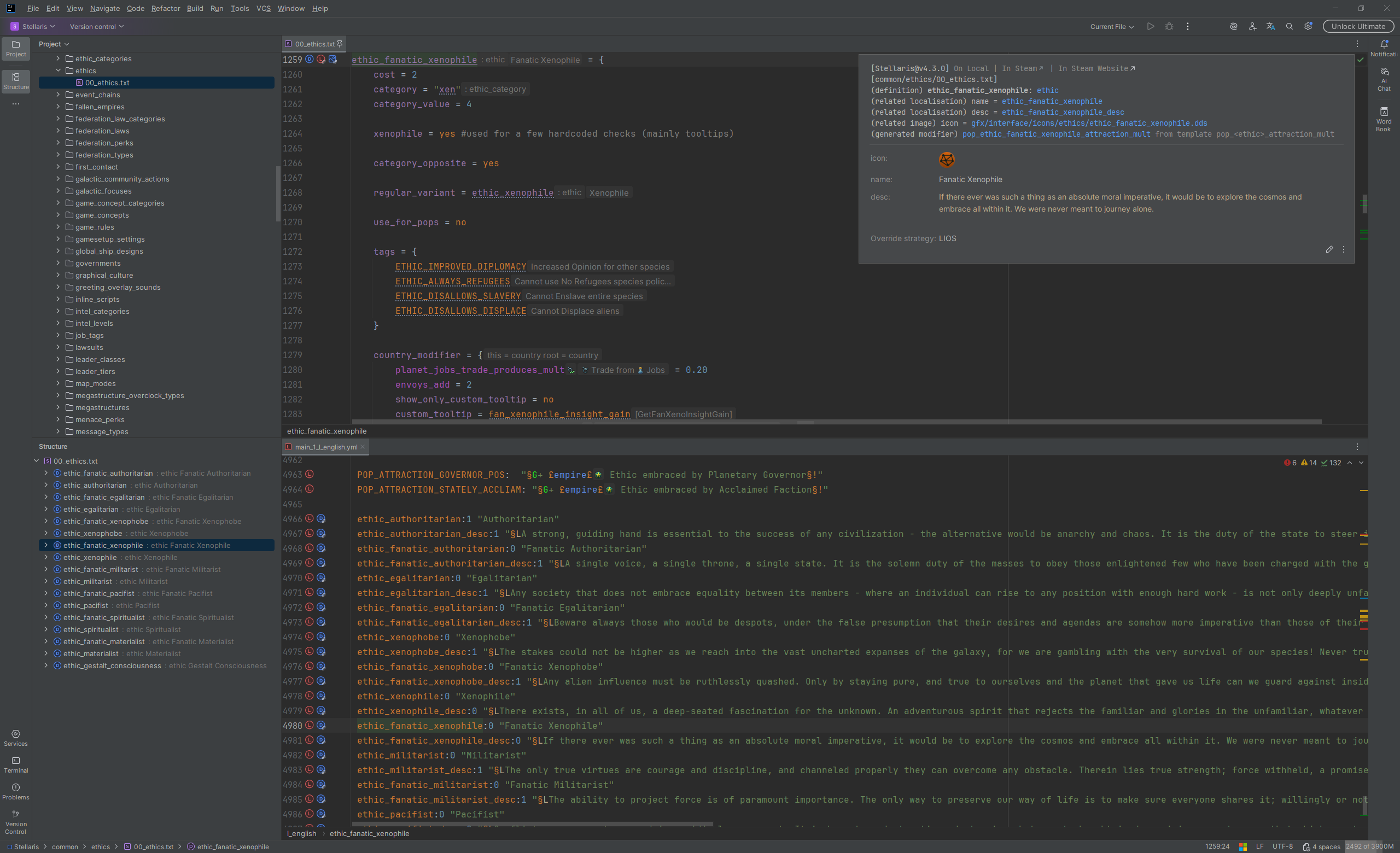Expand the governments folder
The image size is (1400, 853).
[58, 263]
